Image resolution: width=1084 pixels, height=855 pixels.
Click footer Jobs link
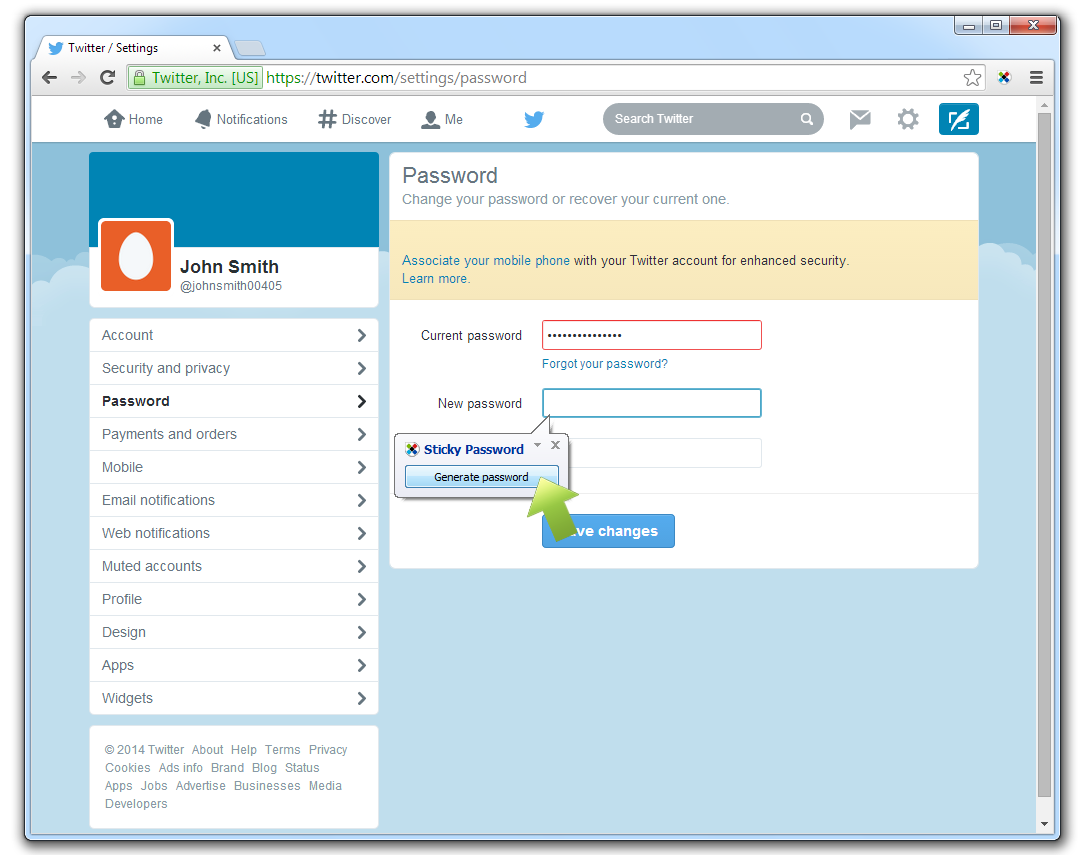click(154, 786)
